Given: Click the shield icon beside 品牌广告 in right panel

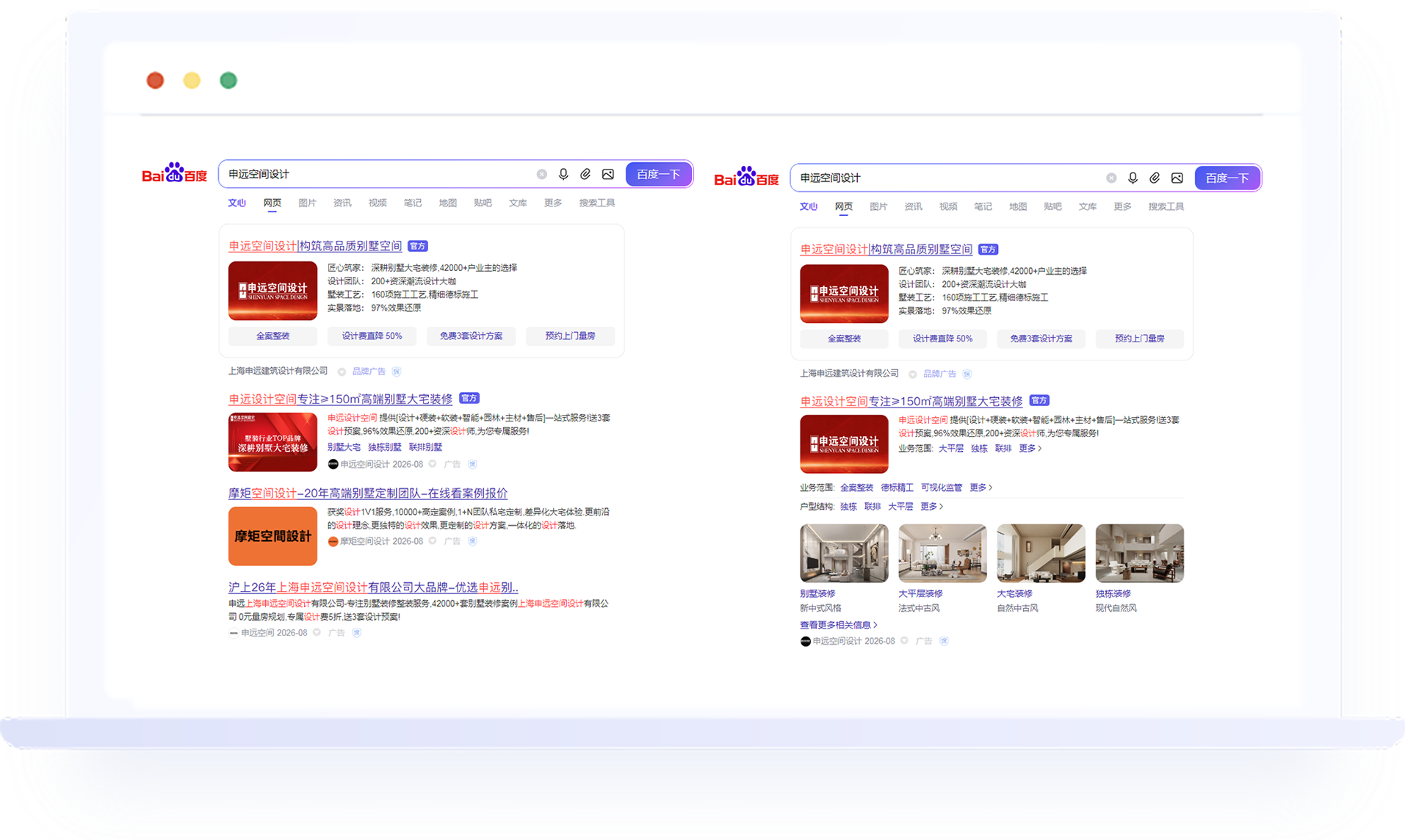Looking at the screenshot, I should [967, 374].
